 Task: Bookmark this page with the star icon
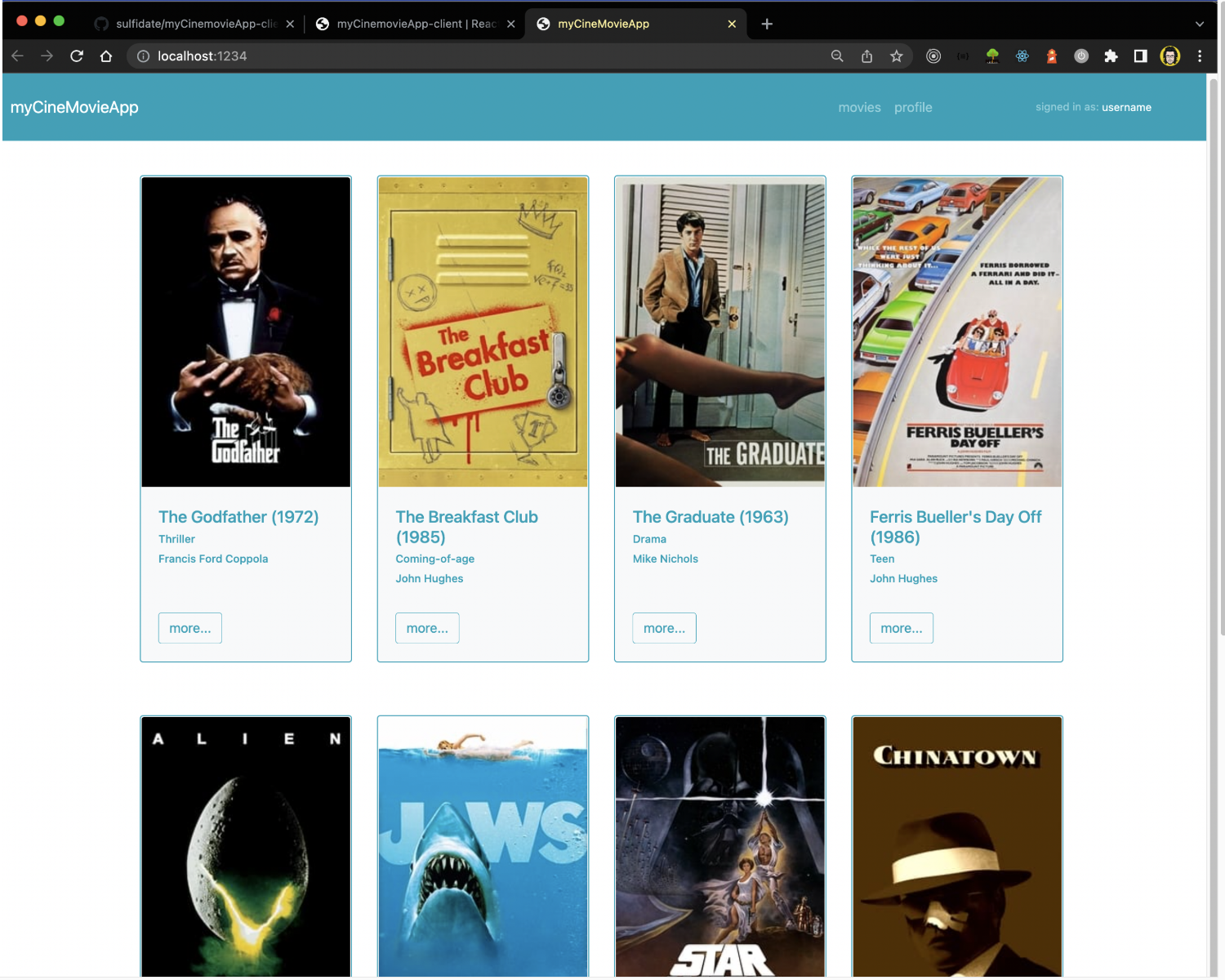tap(897, 56)
